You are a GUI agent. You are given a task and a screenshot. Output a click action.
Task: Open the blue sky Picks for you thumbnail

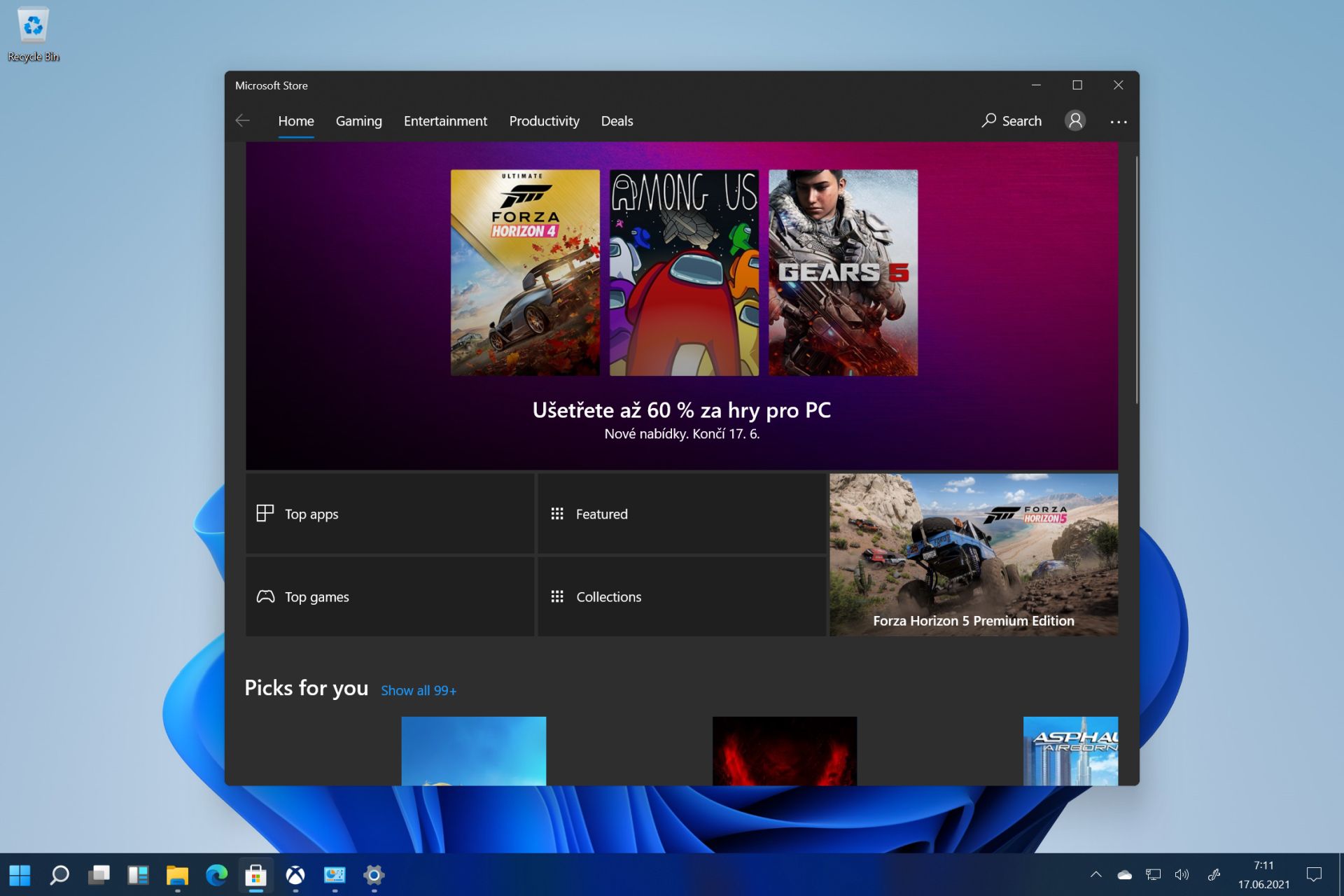473,750
